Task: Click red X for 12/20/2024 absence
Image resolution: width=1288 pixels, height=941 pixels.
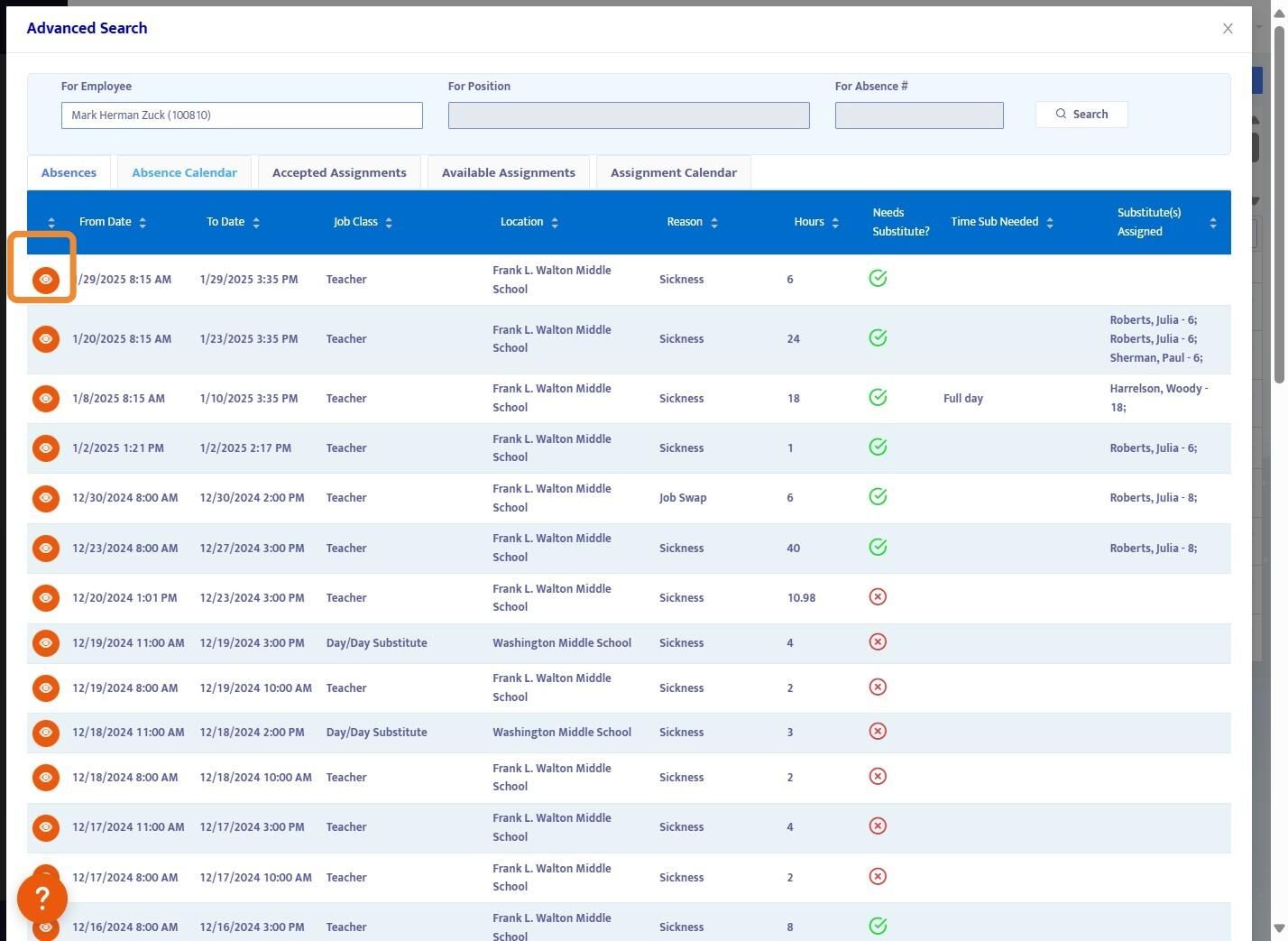Action: coord(878,597)
